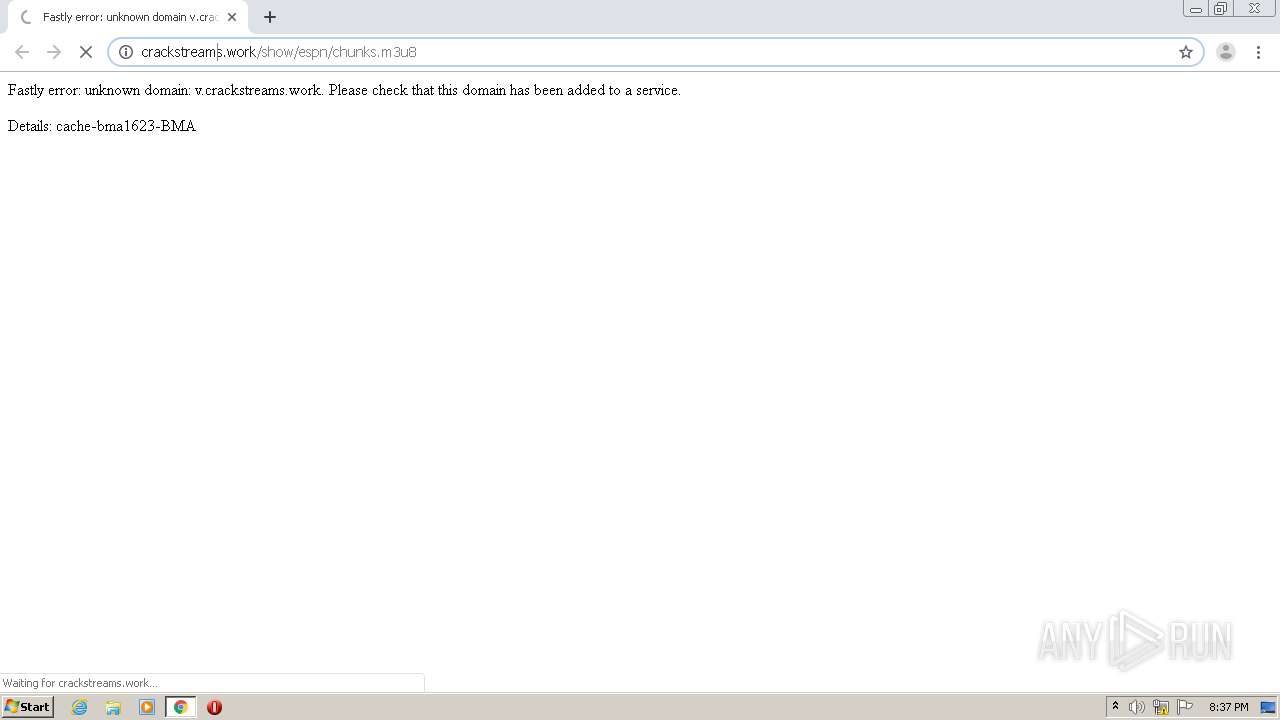The image size is (1280, 720).
Task: Click Details cache-bma1623-BMA text
Action: point(102,126)
